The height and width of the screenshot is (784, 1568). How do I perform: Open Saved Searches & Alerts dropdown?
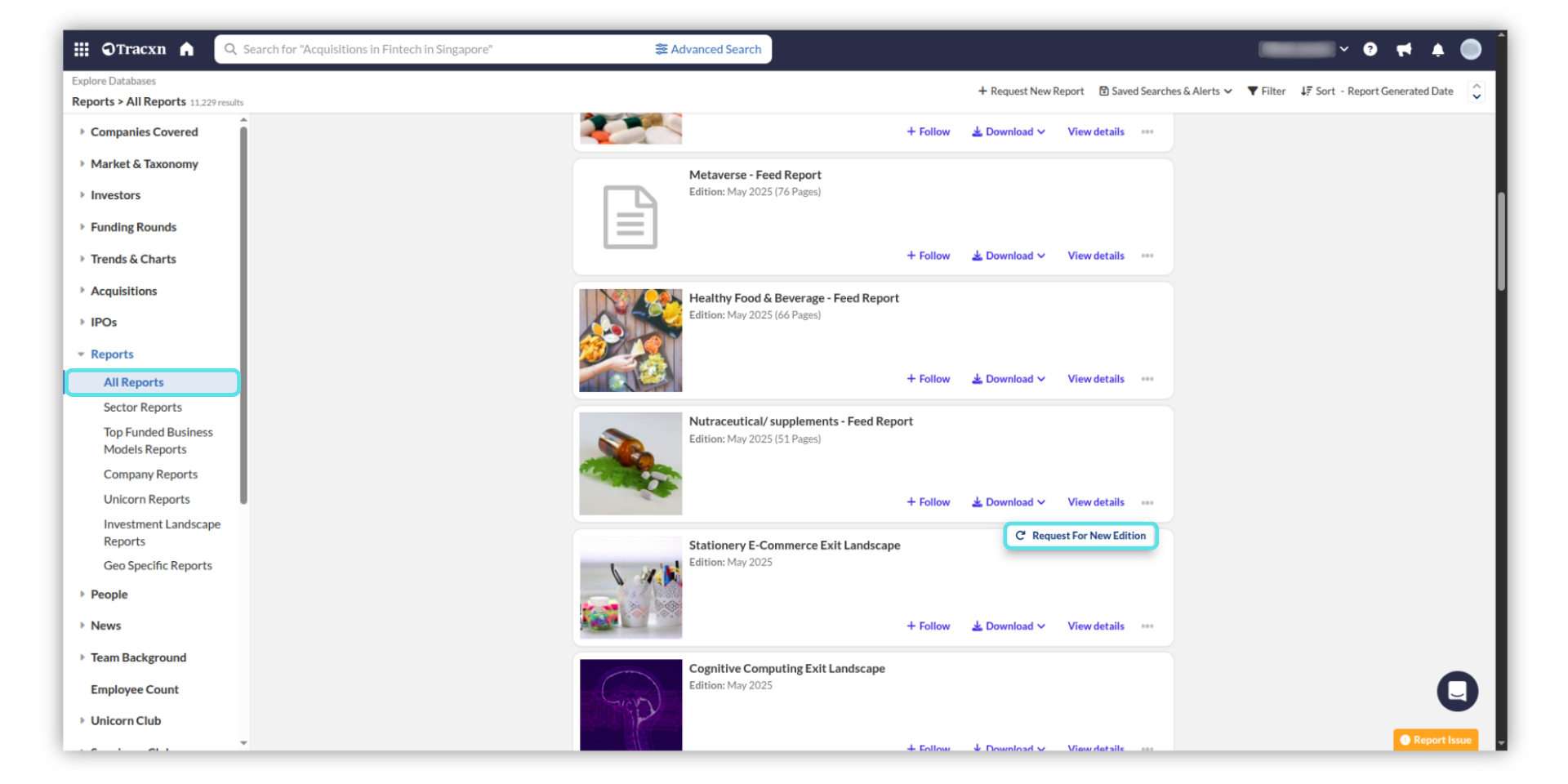[x=1165, y=91]
